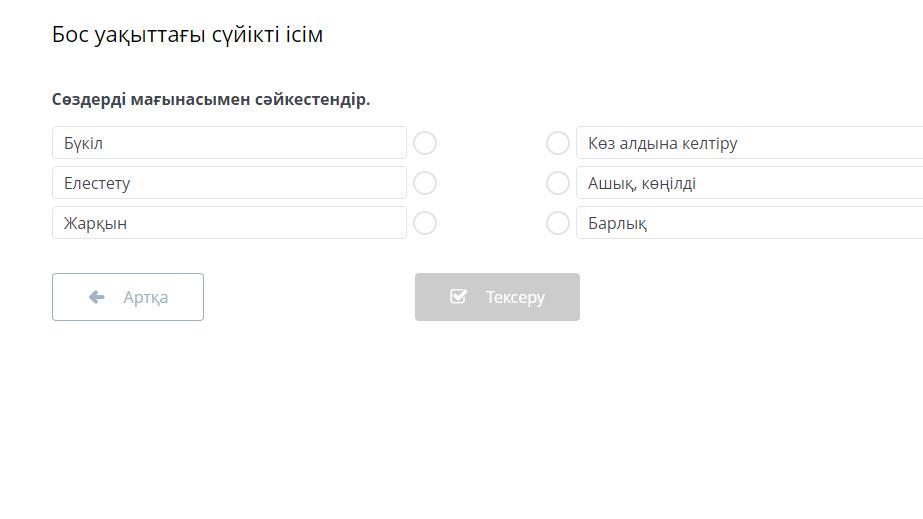Click the Бос уақыттағы сүйікті ісім heading
Viewport: 923px width, 519px height.
(x=187, y=35)
